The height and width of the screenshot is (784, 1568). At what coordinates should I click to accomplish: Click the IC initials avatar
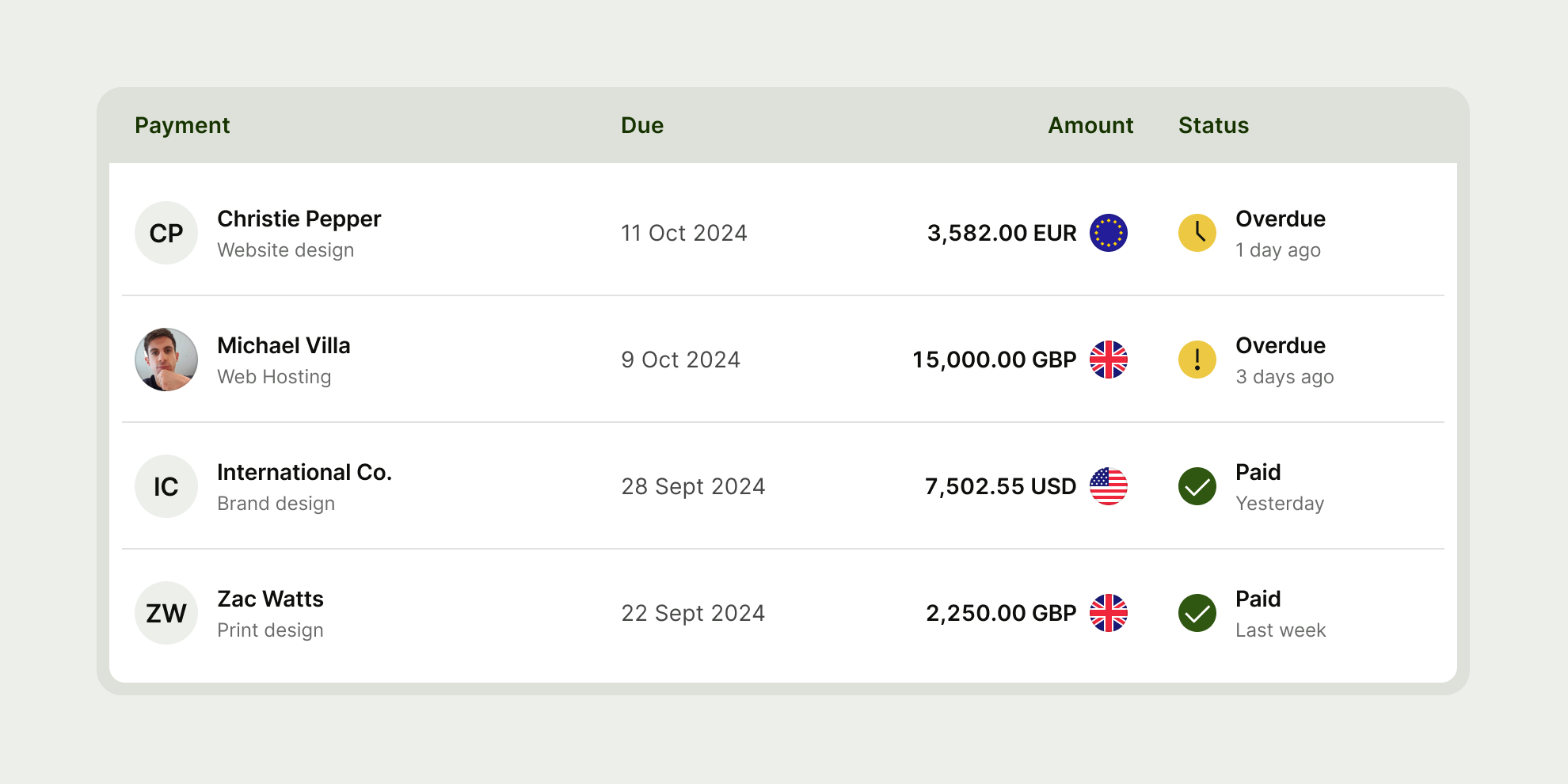point(166,486)
